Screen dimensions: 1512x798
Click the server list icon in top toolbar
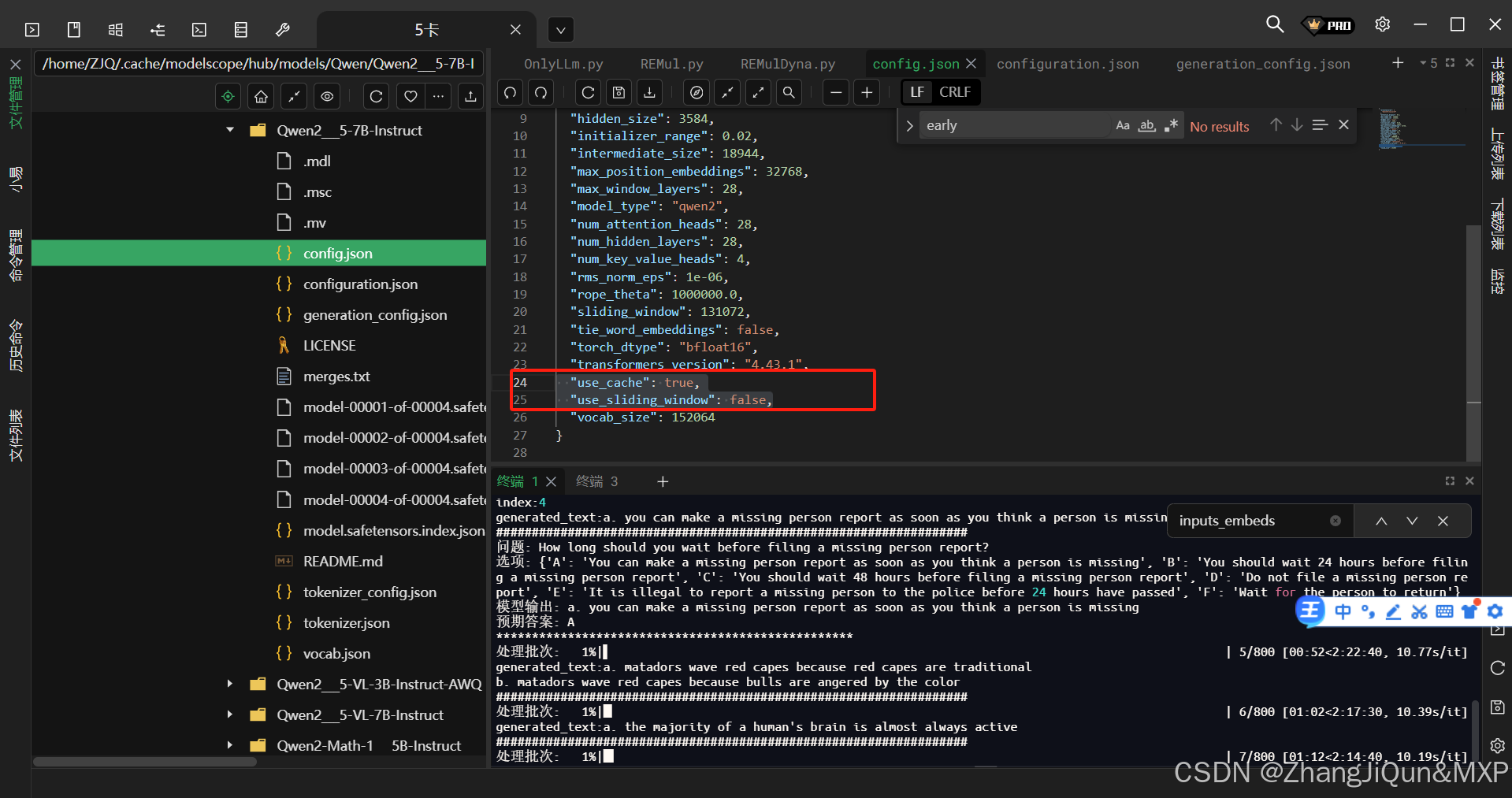241,30
